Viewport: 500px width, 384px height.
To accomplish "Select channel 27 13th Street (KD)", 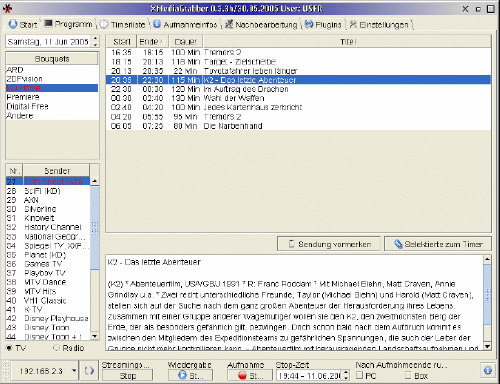I will click(x=48, y=182).
